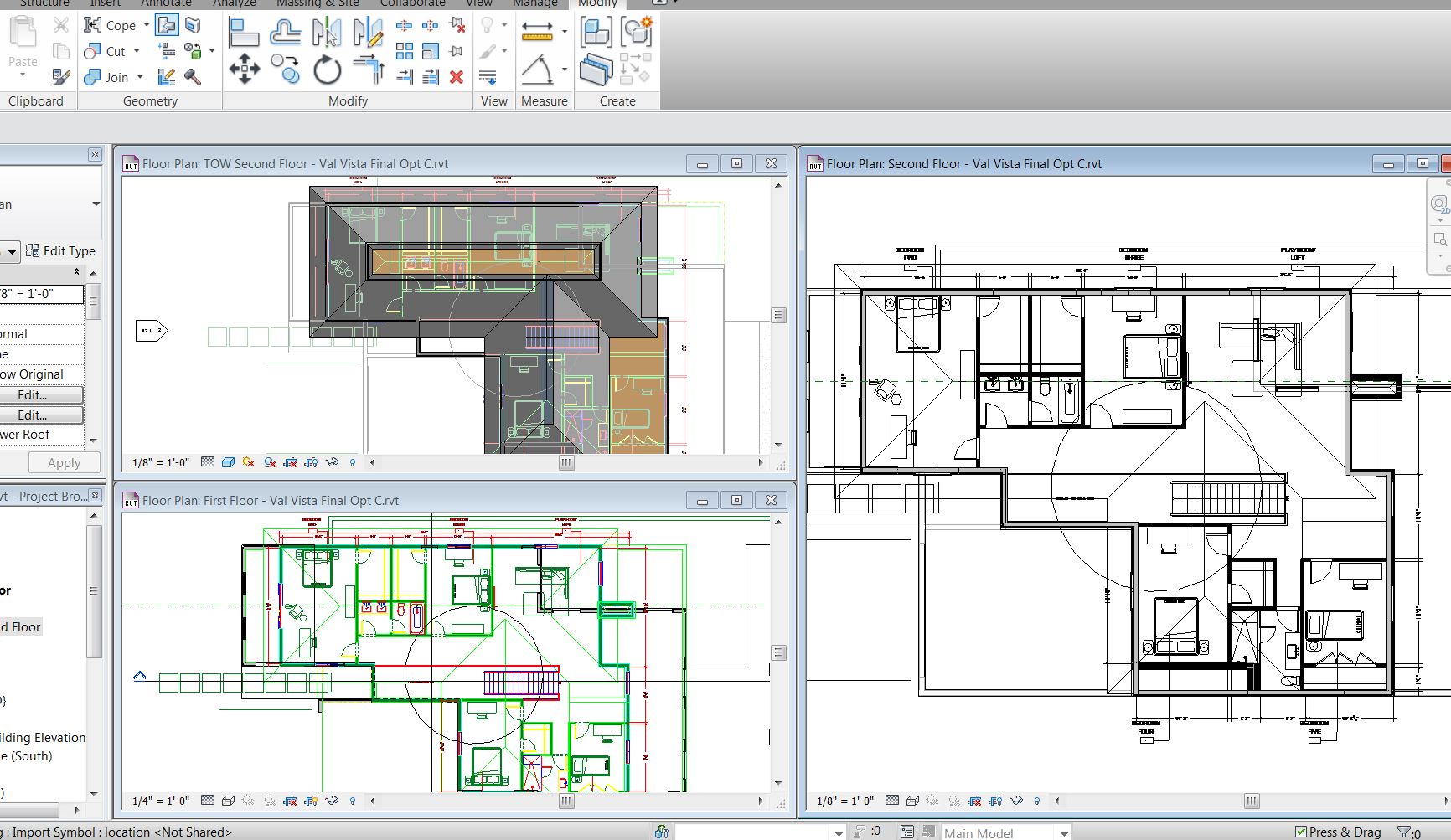
Task: Select the Offset tool
Action: coord(285,33)
